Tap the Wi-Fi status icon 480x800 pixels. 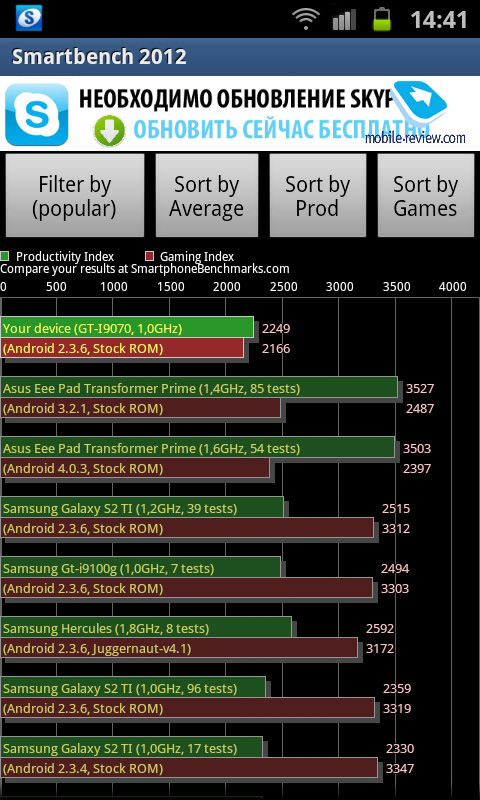(x=306, y=19)
